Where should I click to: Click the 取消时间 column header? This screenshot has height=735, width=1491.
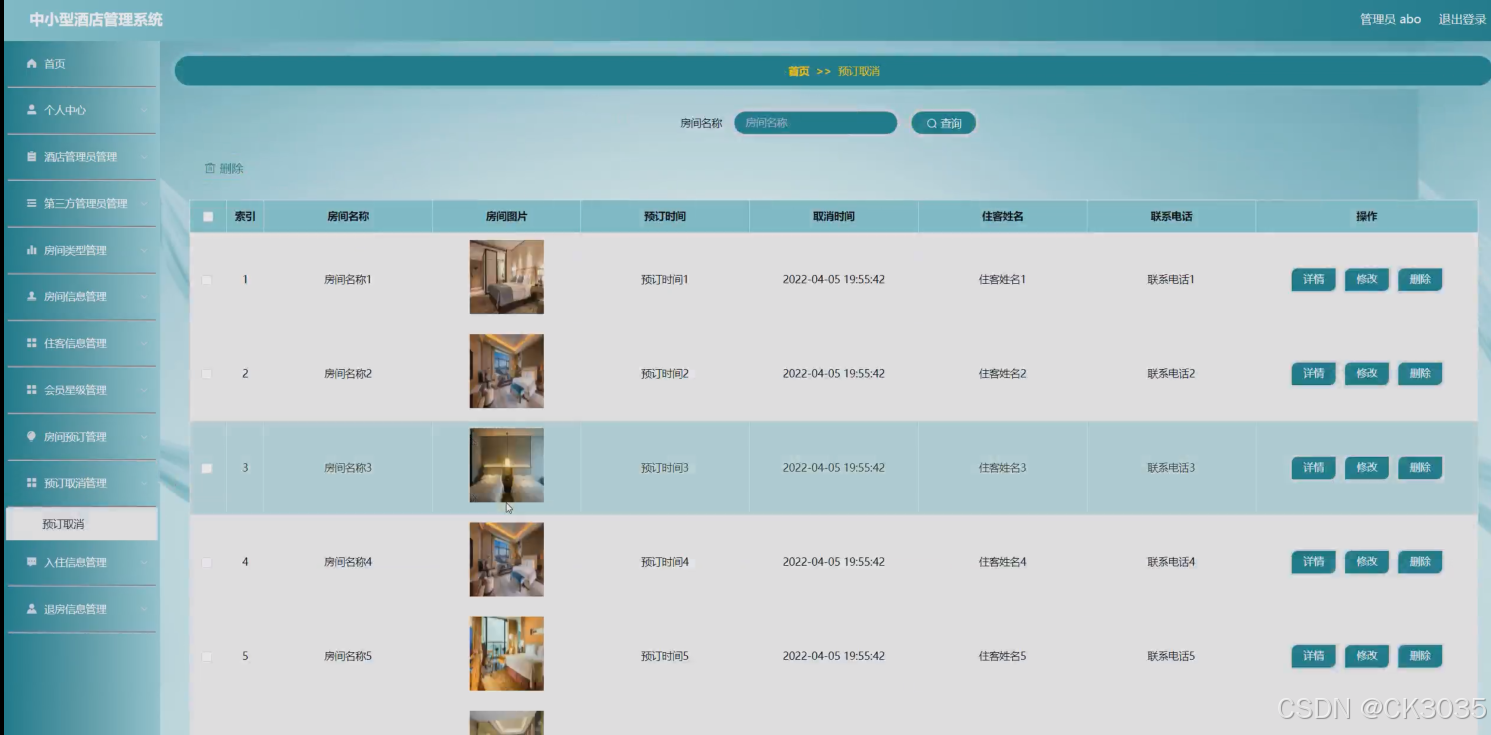coord(833,216)
